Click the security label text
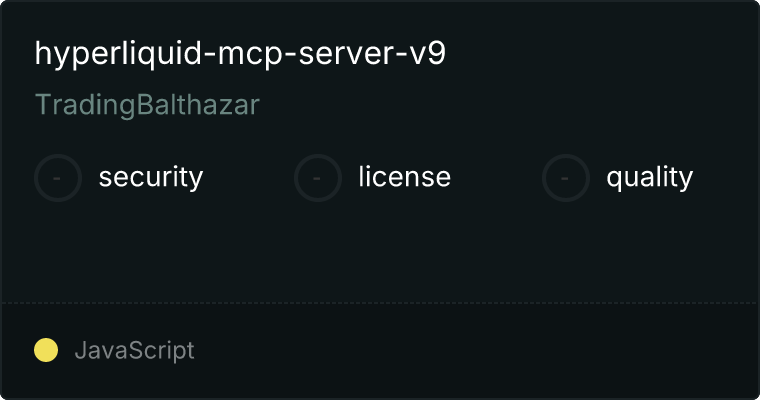Viewport: 760px width, 400px height. [x=151, y=177]
